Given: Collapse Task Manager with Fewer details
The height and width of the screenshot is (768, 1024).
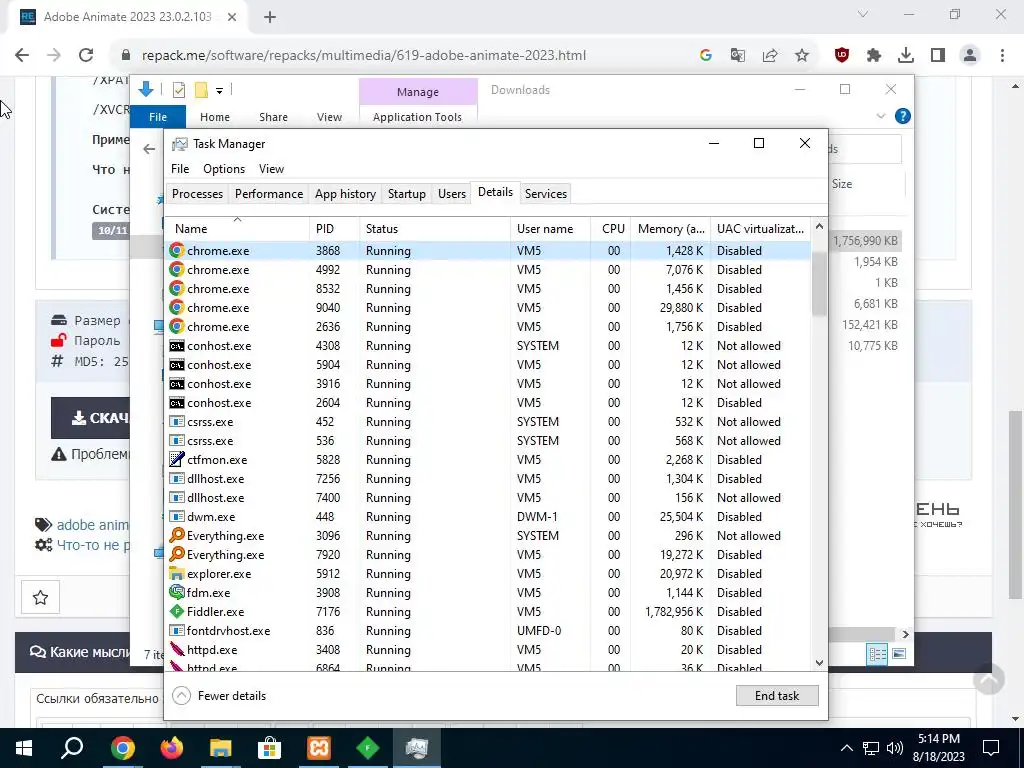Looking at the screenshot, I should coord(219,696).
